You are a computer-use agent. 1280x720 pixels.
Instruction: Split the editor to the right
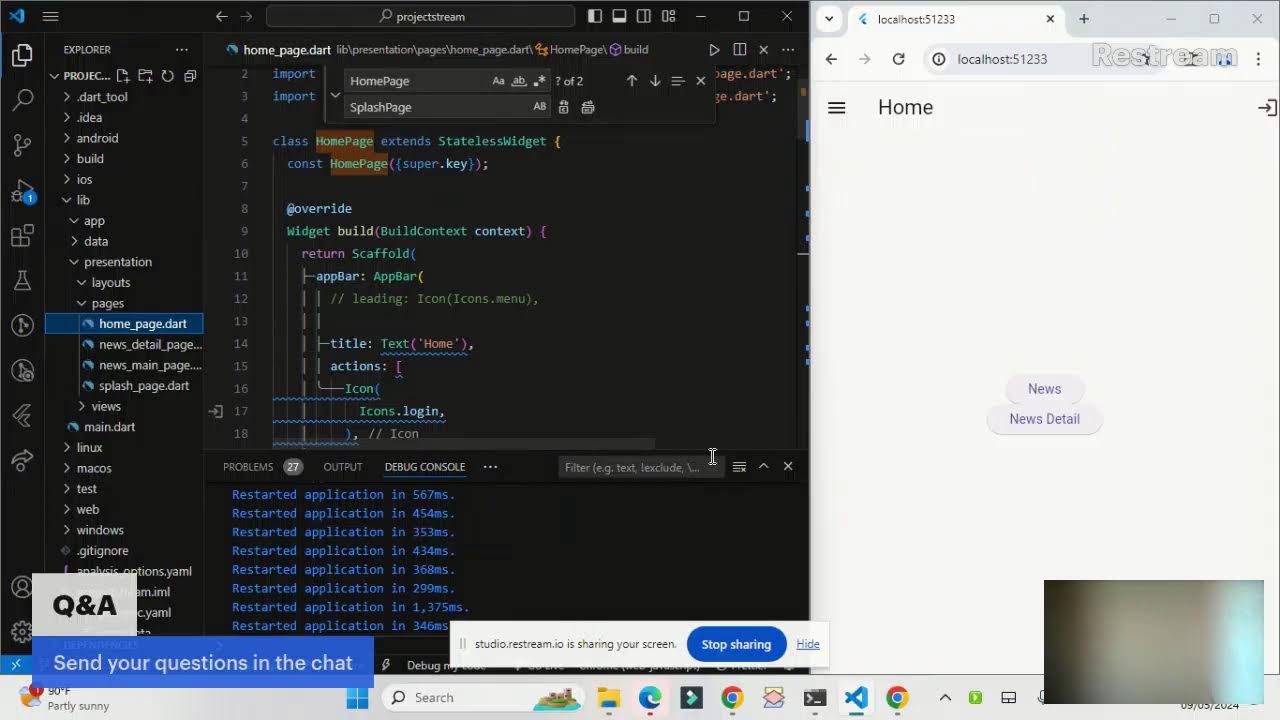(739, 49)
